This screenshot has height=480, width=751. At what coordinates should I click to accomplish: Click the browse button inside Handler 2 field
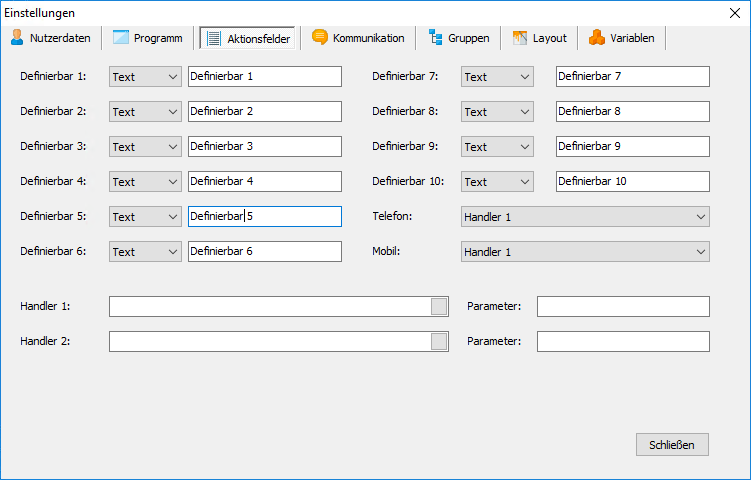(439, 342)
